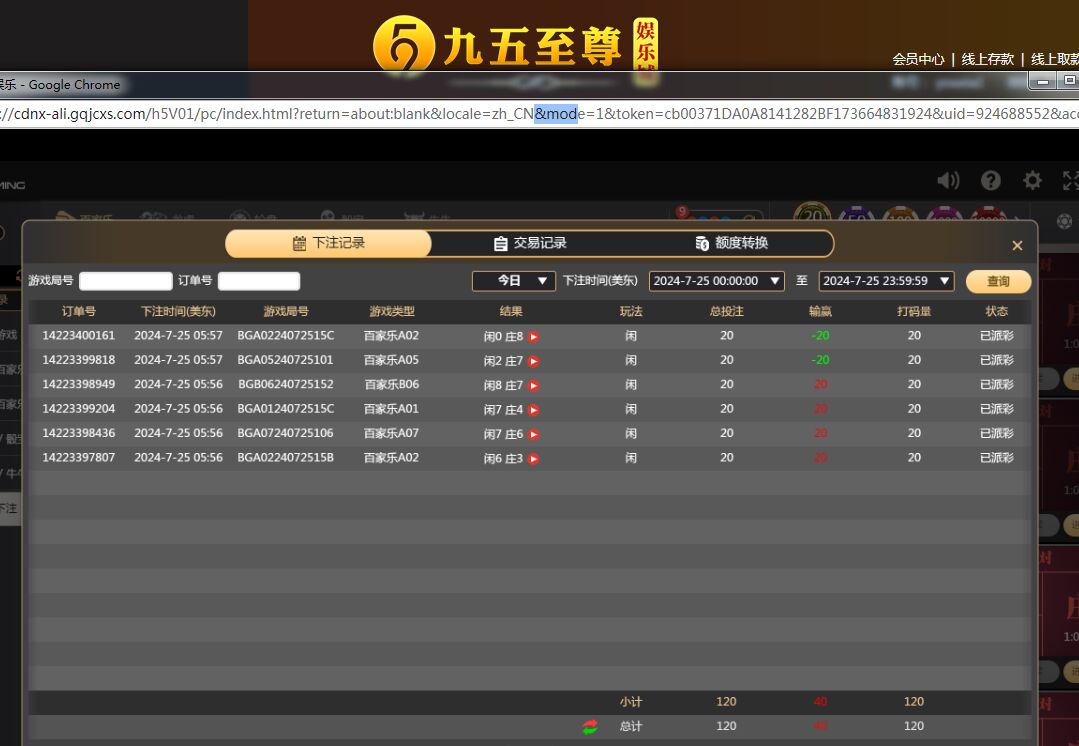Select the 下注记录 tab

(x=328, y=243)
